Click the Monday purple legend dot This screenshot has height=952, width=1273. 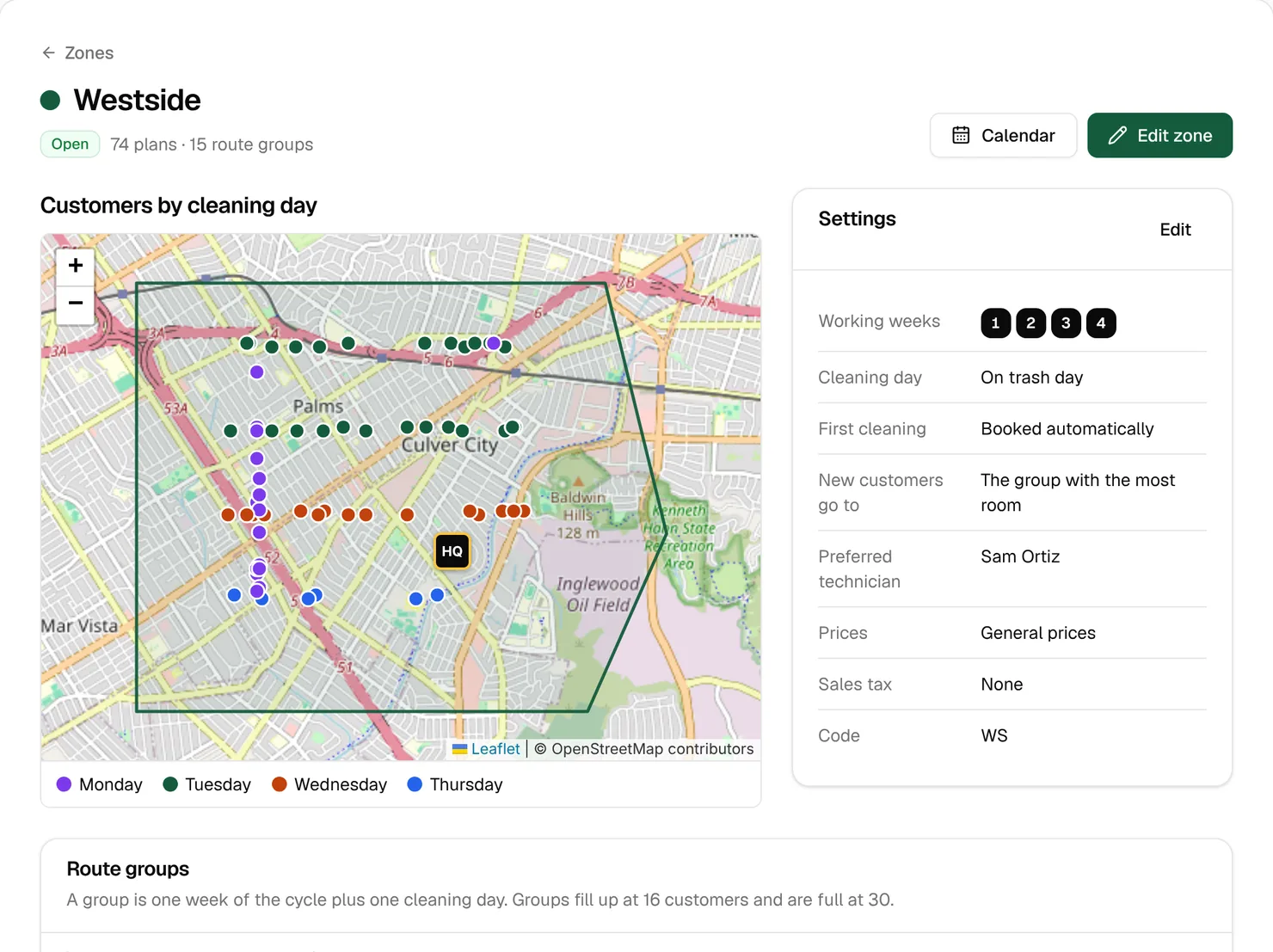pos(64,784)
